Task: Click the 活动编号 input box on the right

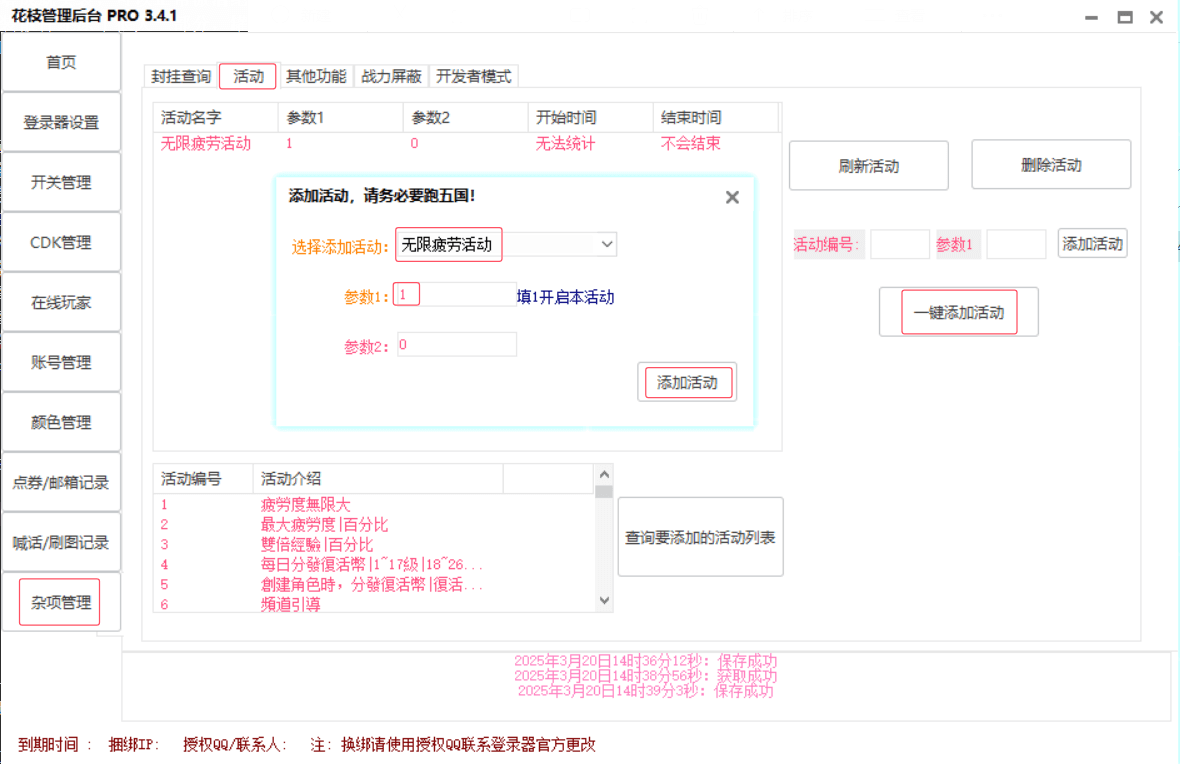Action: point(899,244)
